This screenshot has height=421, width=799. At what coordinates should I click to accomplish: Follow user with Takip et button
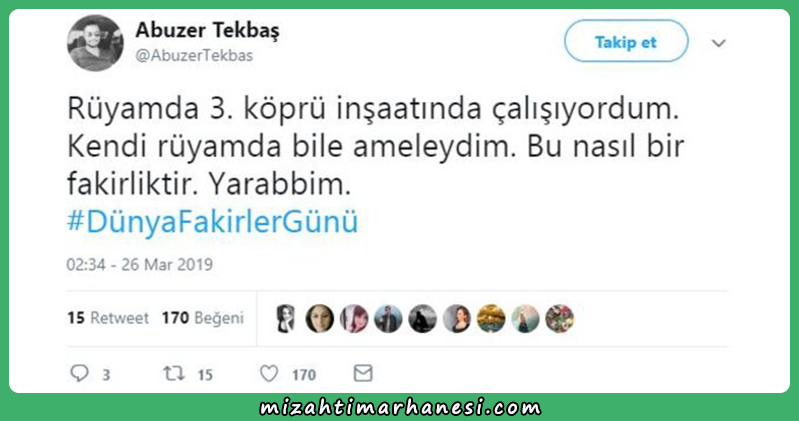(626, 41)
